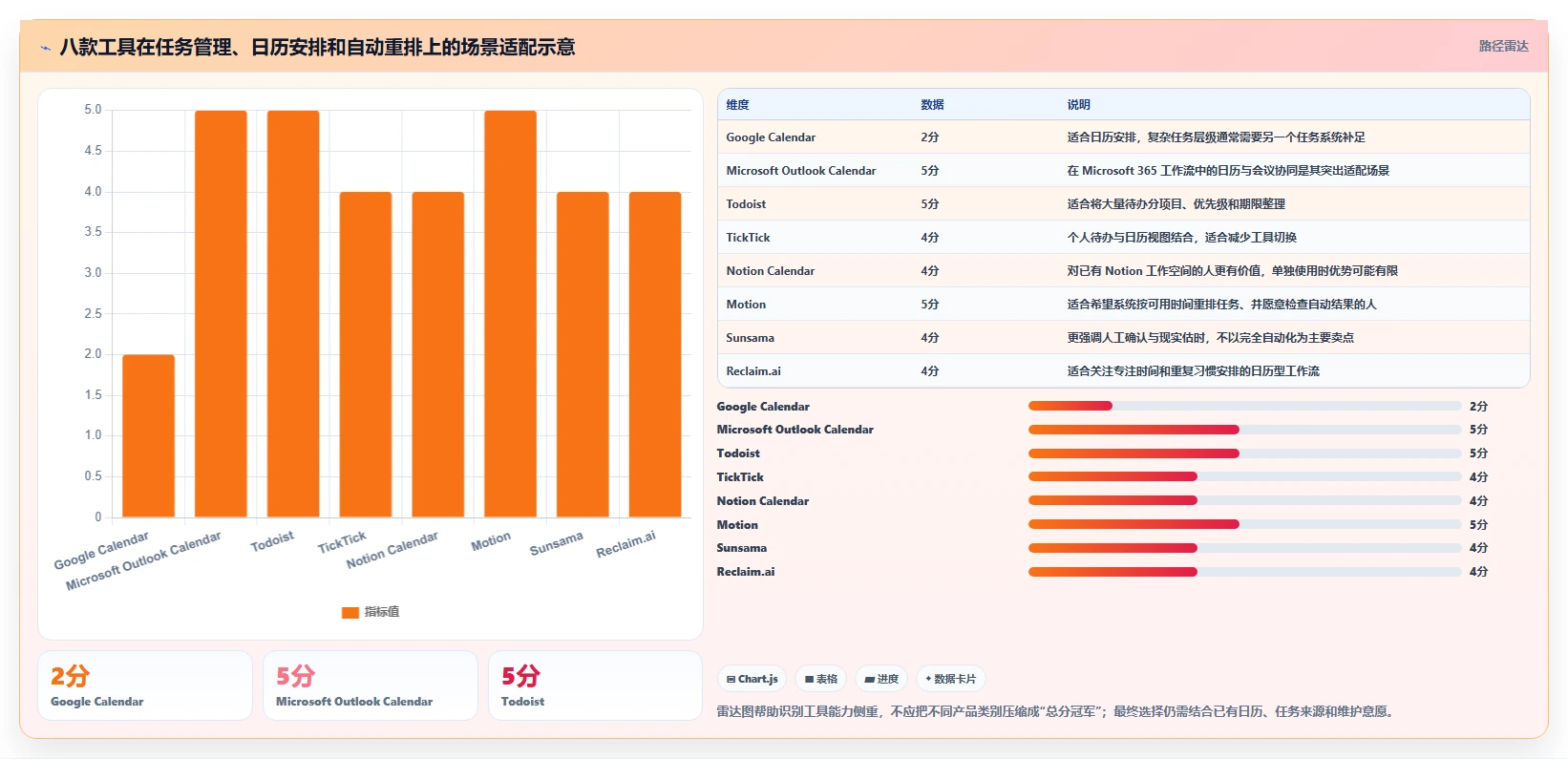Click the Todoist progress bar
Viewport: 1568px width, 759px height.
(x=1244, y=453)
